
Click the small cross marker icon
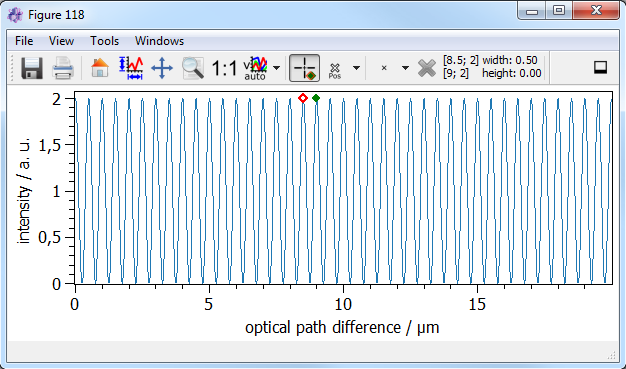coord(384,68)
